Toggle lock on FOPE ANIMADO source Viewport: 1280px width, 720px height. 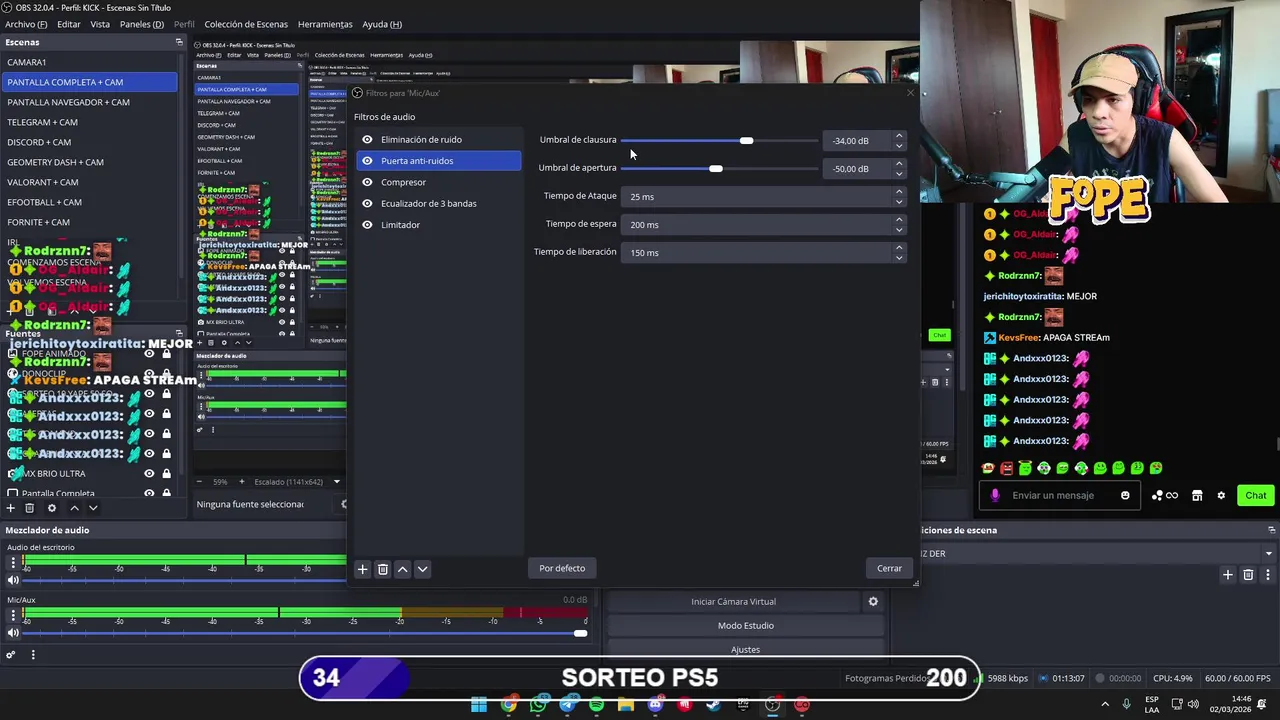coord(166,353)
